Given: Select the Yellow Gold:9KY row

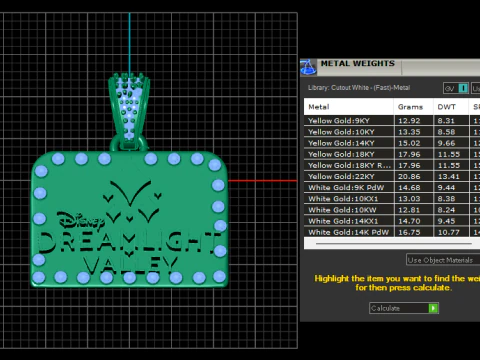Looking at the screenshot, I should (392, 121).
